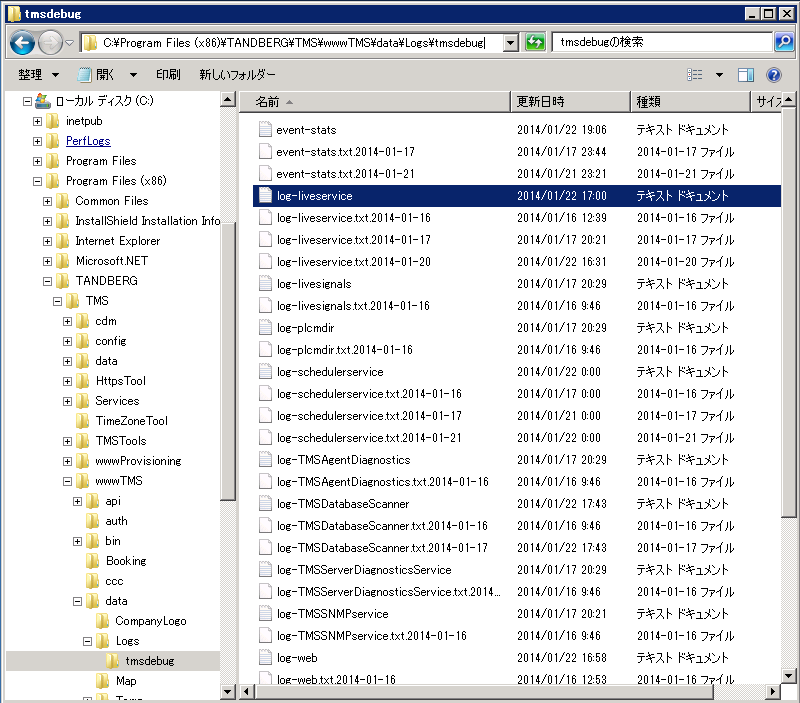Click the log-TMSServerDiagnosticsService file icon
Viewport: 800px width, 703px height.
coord(265,569)
